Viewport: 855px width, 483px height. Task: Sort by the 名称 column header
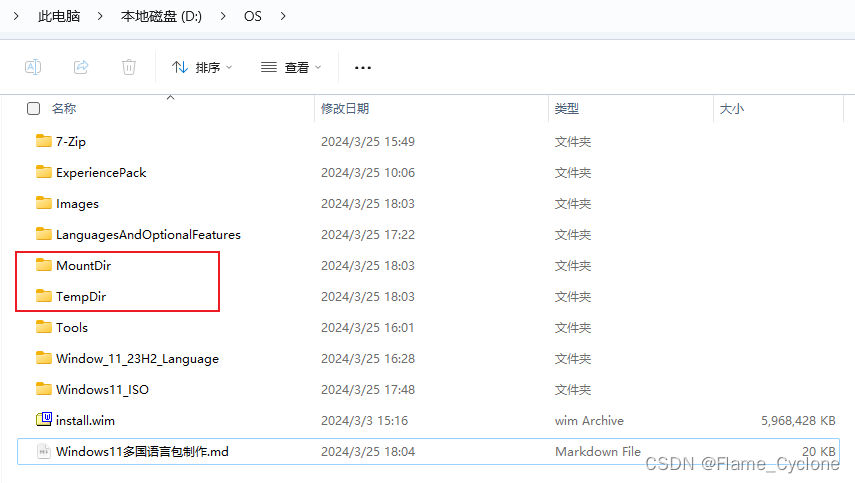coord(64,108)
